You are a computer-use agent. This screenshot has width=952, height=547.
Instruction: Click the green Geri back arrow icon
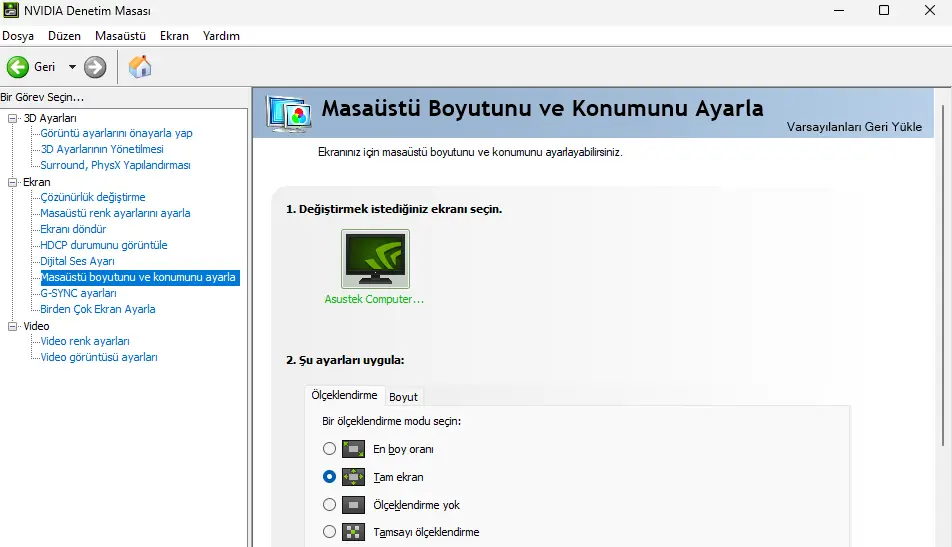coord(18,67)
